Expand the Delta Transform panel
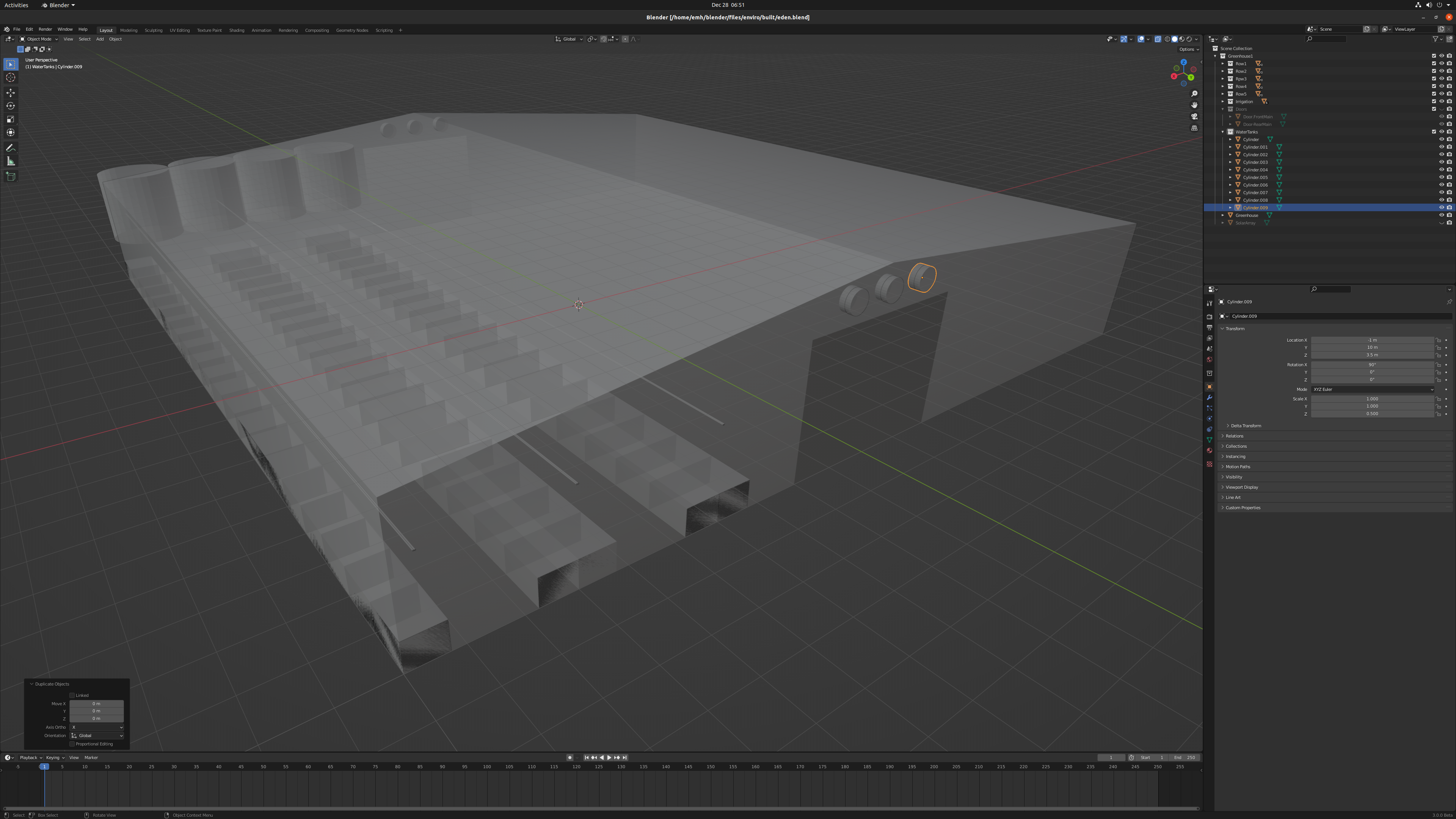 tap(1246, 425)
